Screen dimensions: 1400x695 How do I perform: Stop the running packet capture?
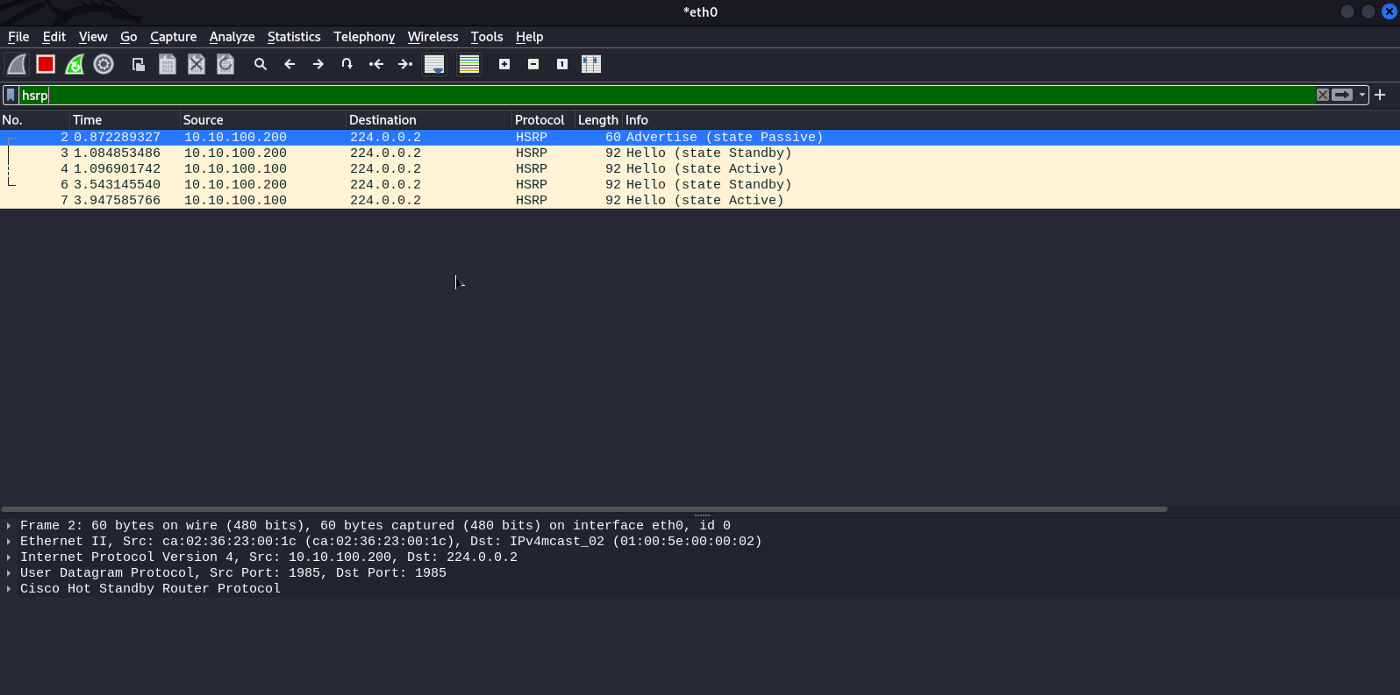click(x=45, y=64)
